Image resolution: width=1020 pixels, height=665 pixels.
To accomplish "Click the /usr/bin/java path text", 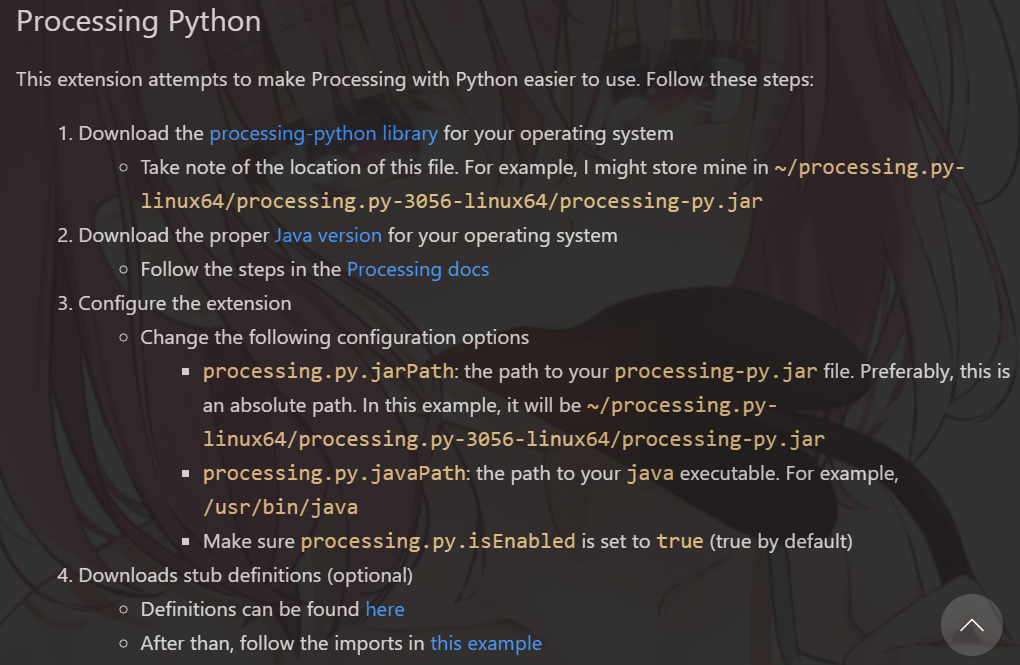I will [x=280, y=507].
